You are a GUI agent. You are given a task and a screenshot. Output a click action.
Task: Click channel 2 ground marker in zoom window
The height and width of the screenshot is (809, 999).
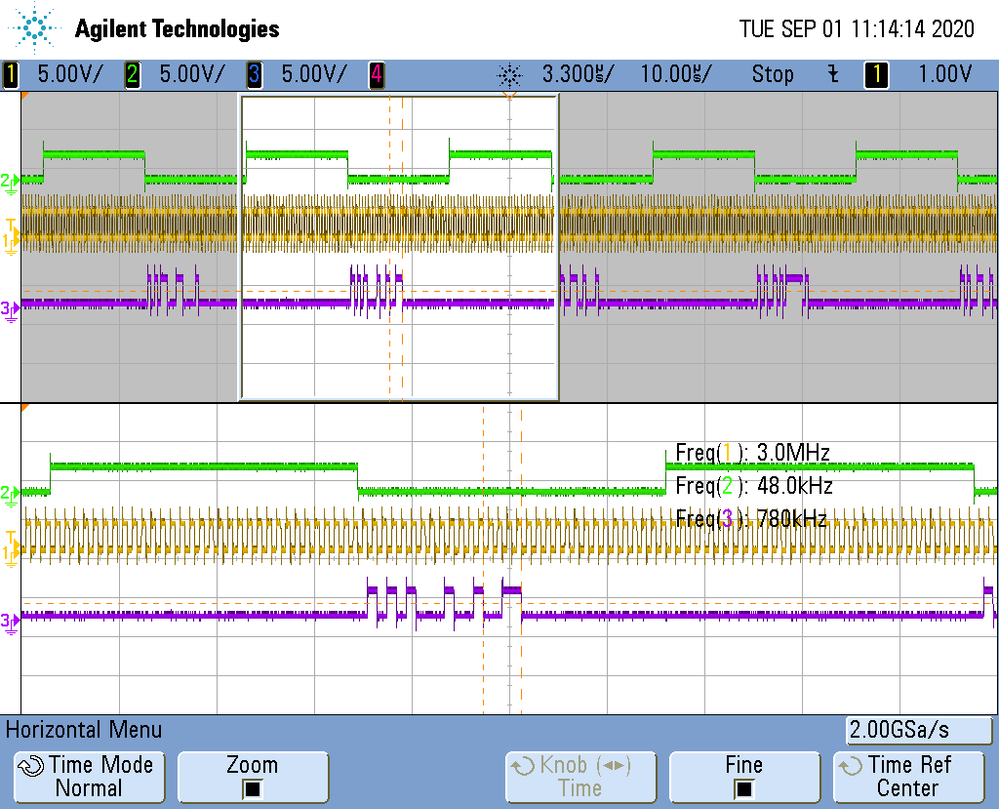tap(10, 495)
